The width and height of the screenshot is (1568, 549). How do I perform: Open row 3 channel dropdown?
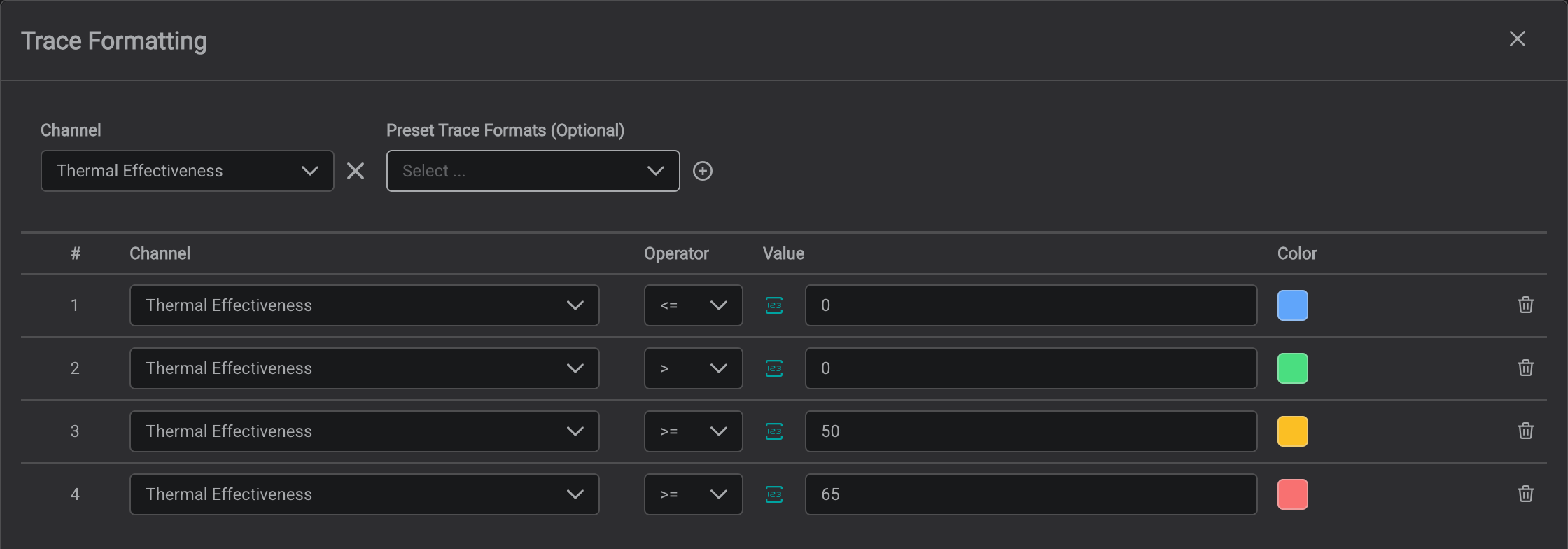365,431
